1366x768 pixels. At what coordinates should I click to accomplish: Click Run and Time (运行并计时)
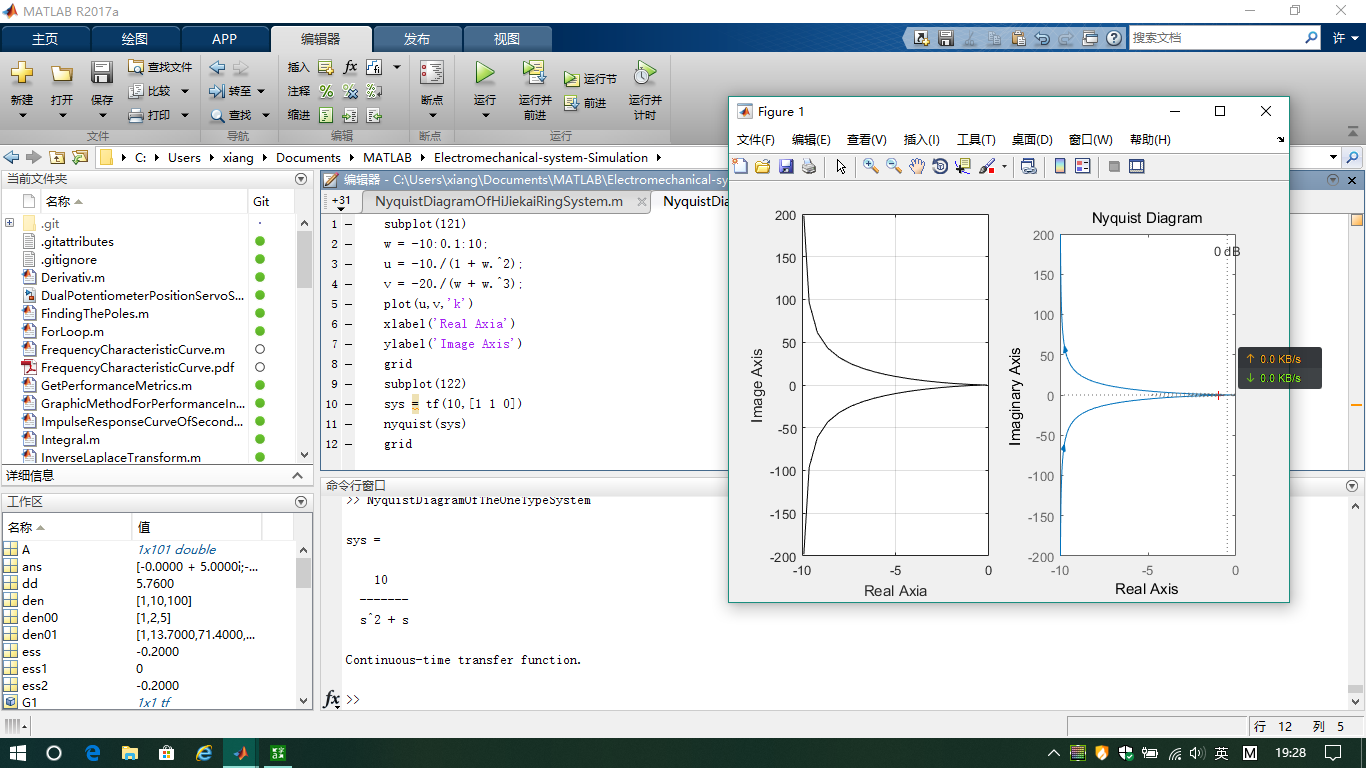point(645,91)
